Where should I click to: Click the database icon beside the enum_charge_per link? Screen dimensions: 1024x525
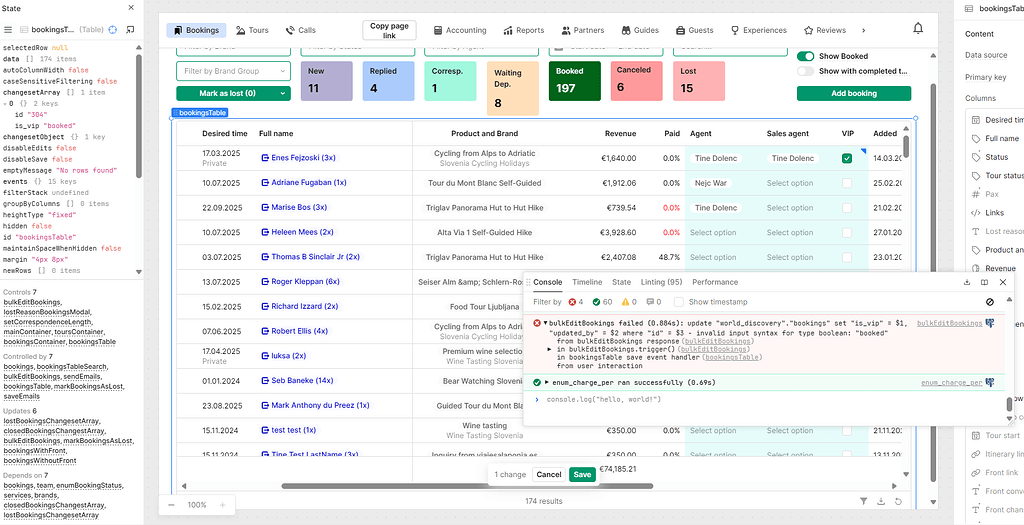pos(990,383)
